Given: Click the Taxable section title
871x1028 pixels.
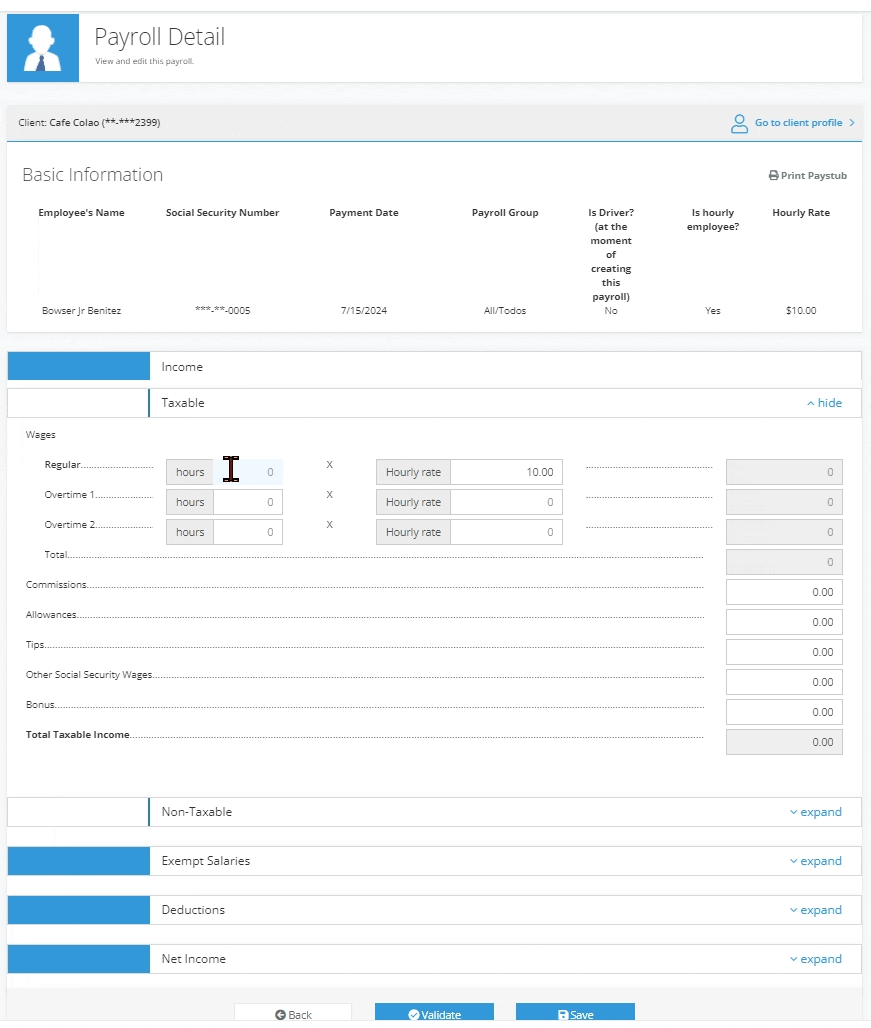Looking at the screenshot, I should [x=183, y=403].
